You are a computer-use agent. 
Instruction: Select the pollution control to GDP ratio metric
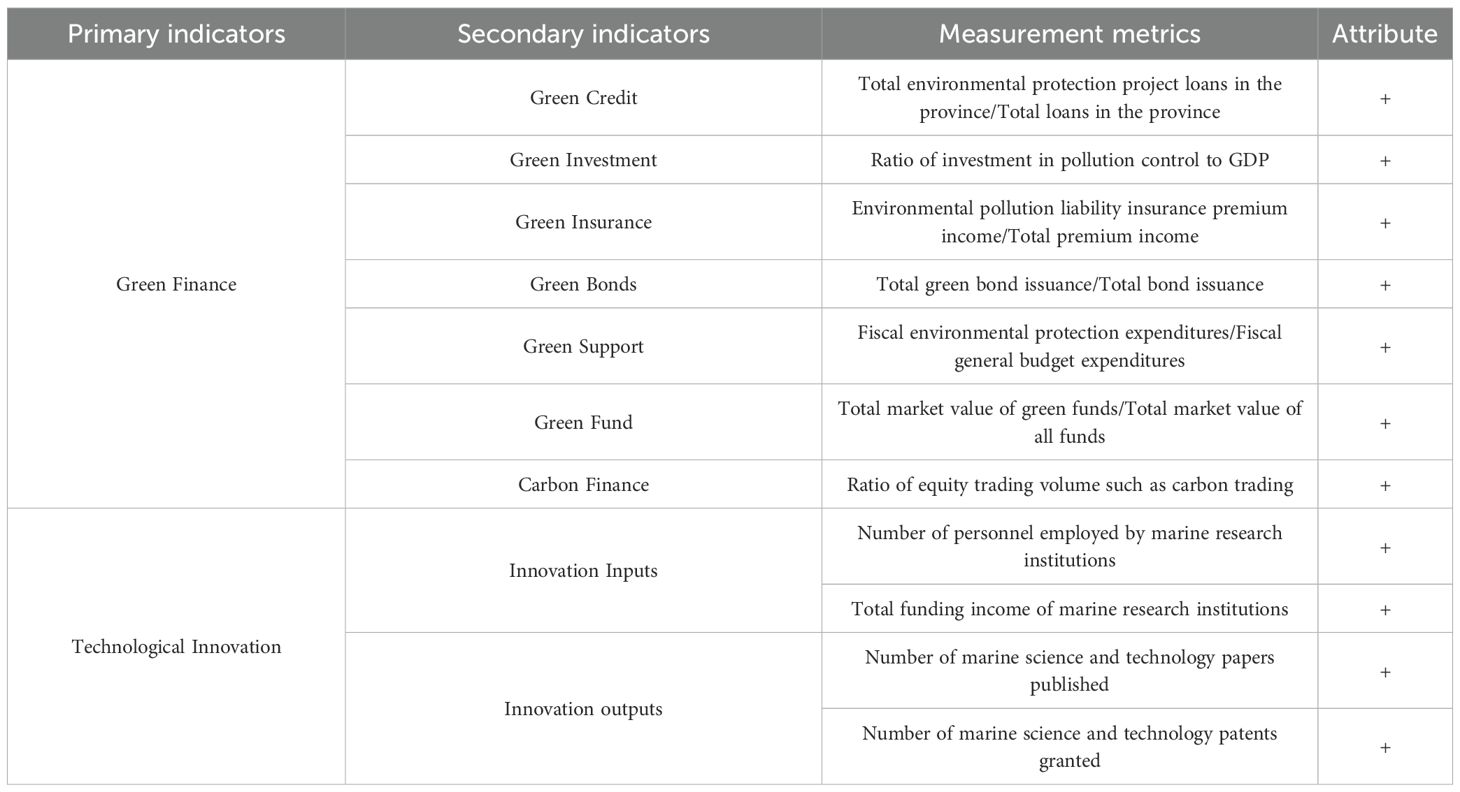pos(1069,160)
